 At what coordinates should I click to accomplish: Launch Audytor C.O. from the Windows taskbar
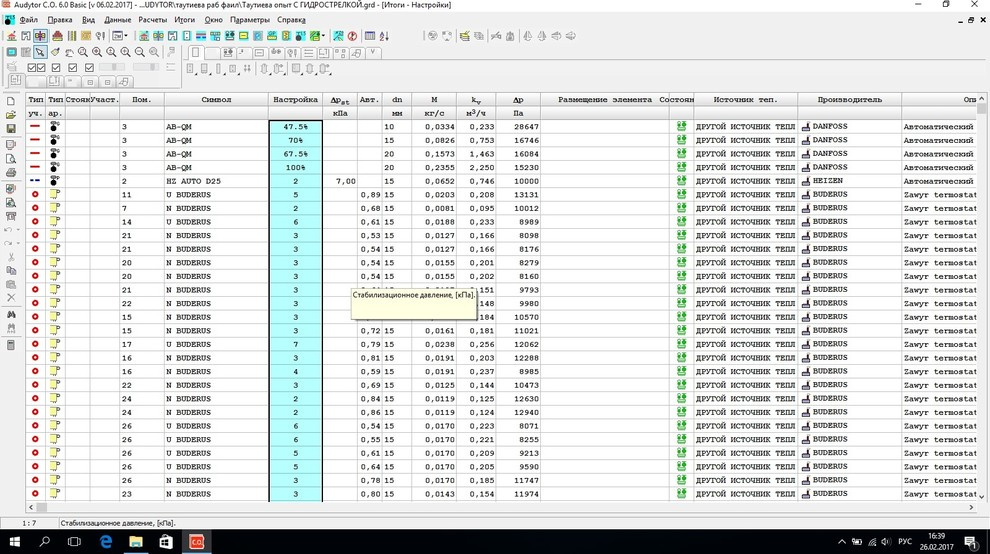[197, 541]
